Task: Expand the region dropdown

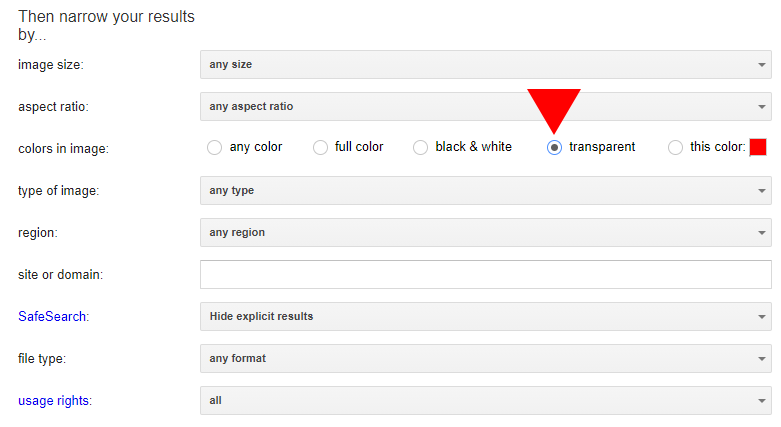Action: point(486,232)
